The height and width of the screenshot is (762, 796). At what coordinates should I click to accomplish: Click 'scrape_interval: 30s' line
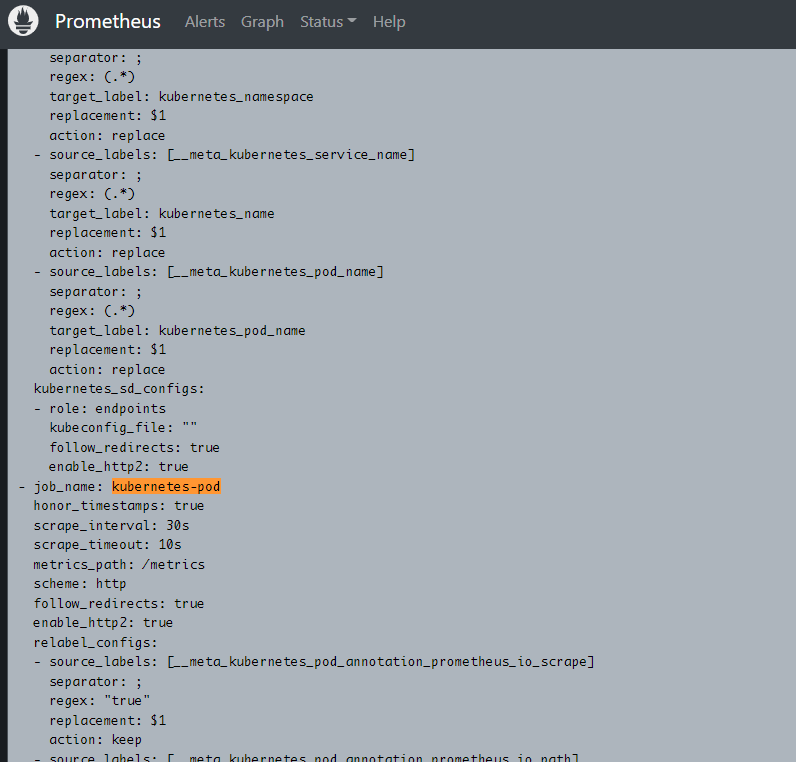[x=111, y=525]
